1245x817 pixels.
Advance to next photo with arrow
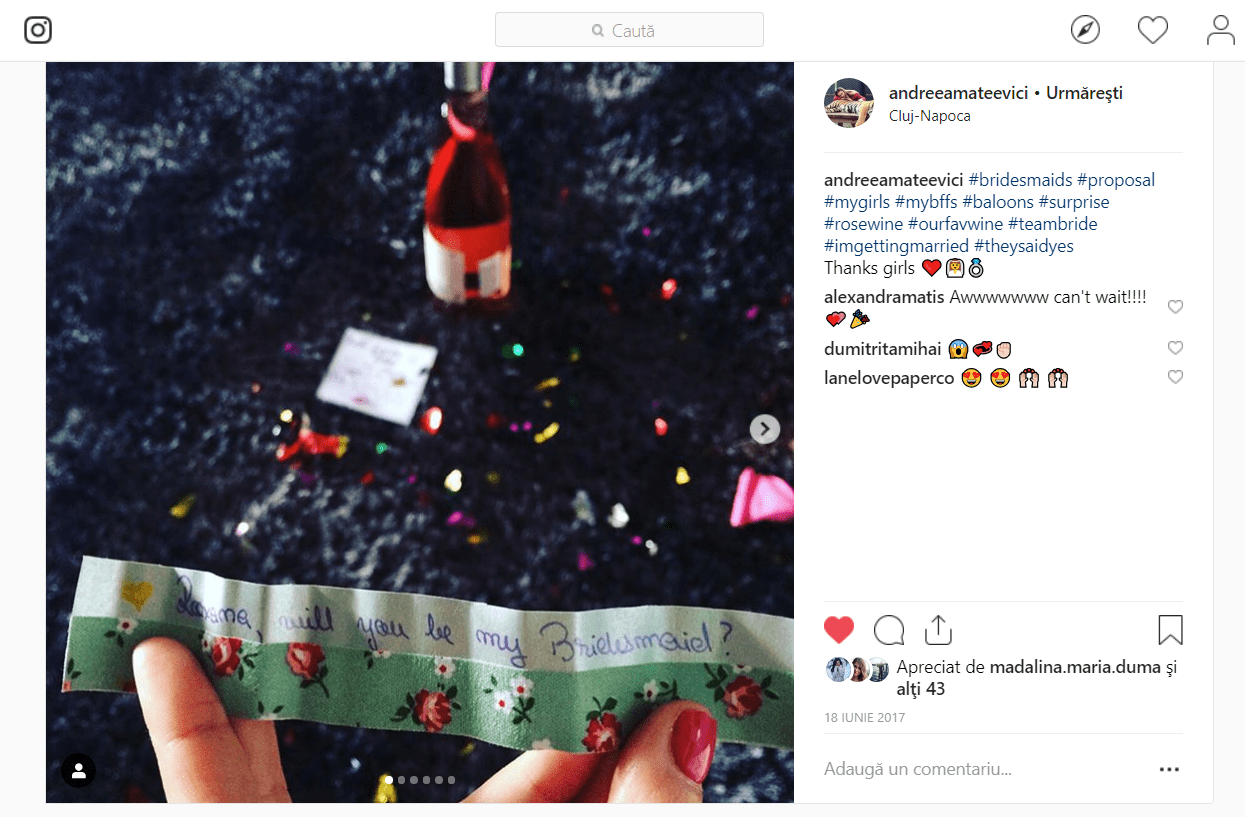pyautogui.click(x=765, y=429)
